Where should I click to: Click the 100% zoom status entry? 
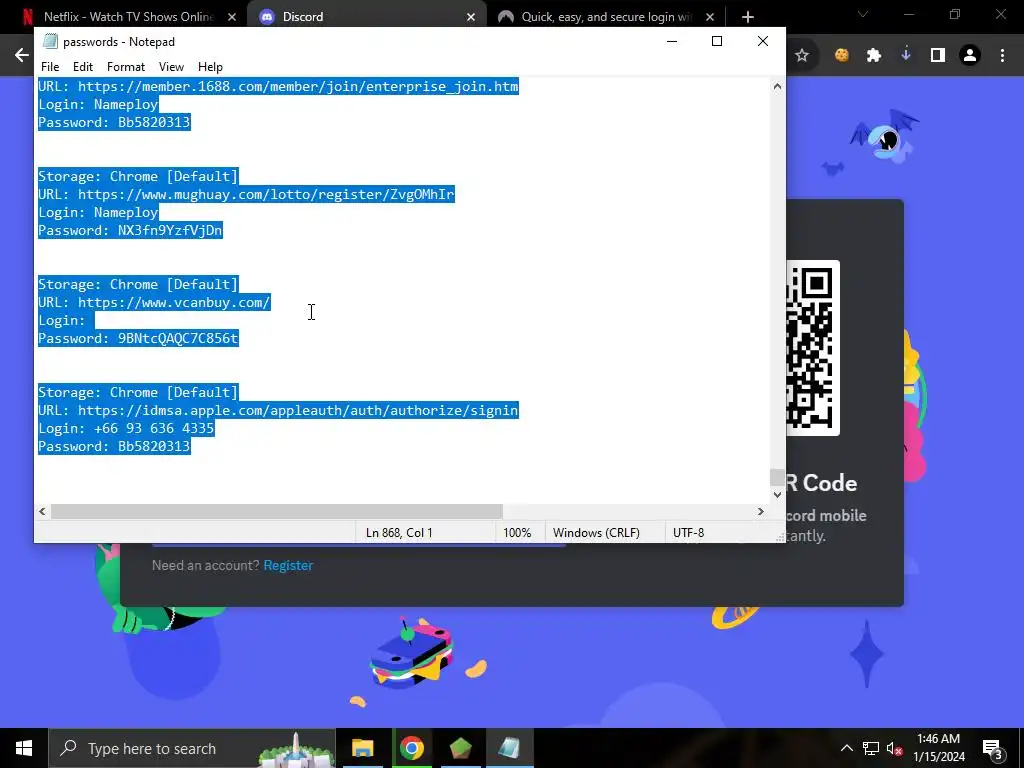point(517,533)
